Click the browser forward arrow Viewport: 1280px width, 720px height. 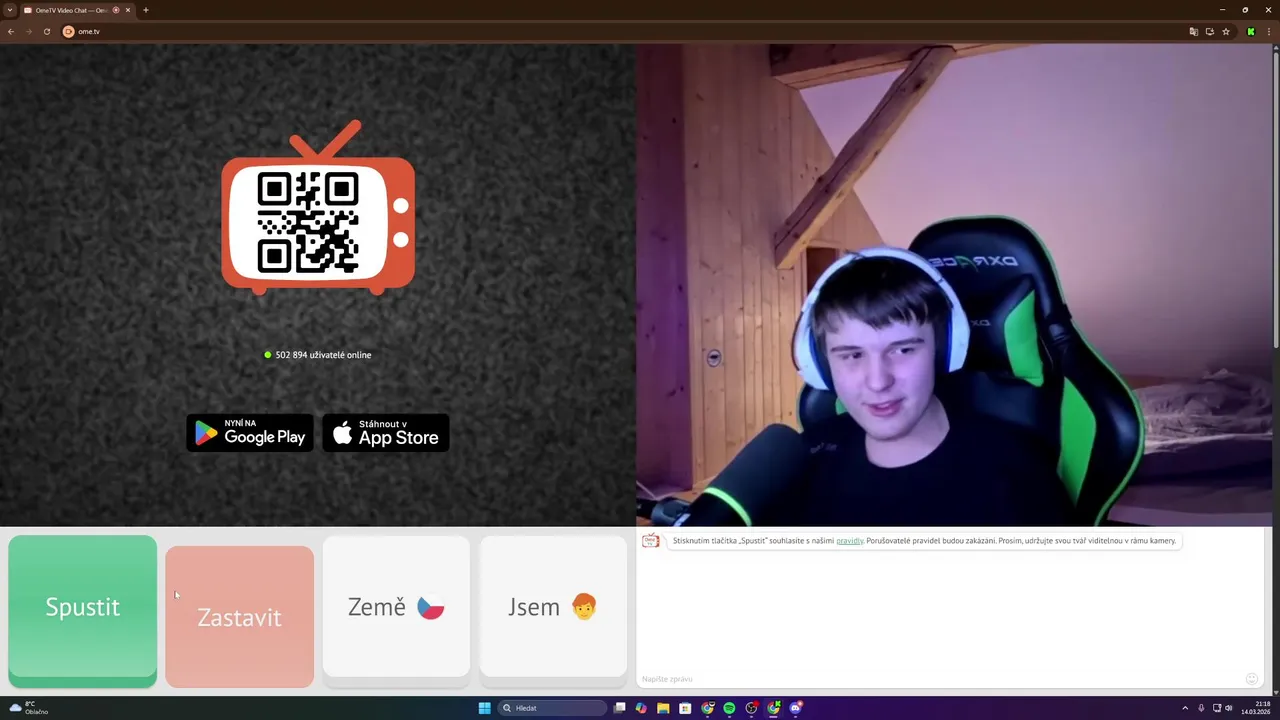(29, 31)
